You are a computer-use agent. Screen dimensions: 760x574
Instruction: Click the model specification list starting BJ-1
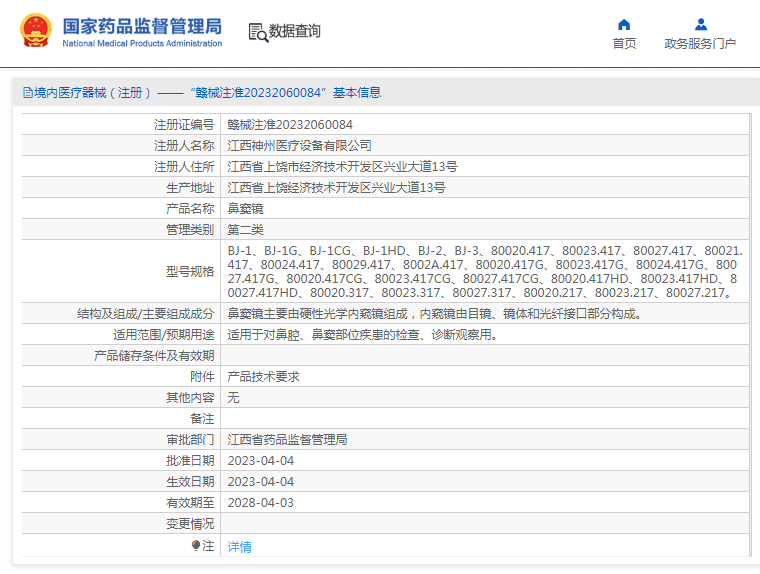(x=485, y=271)
